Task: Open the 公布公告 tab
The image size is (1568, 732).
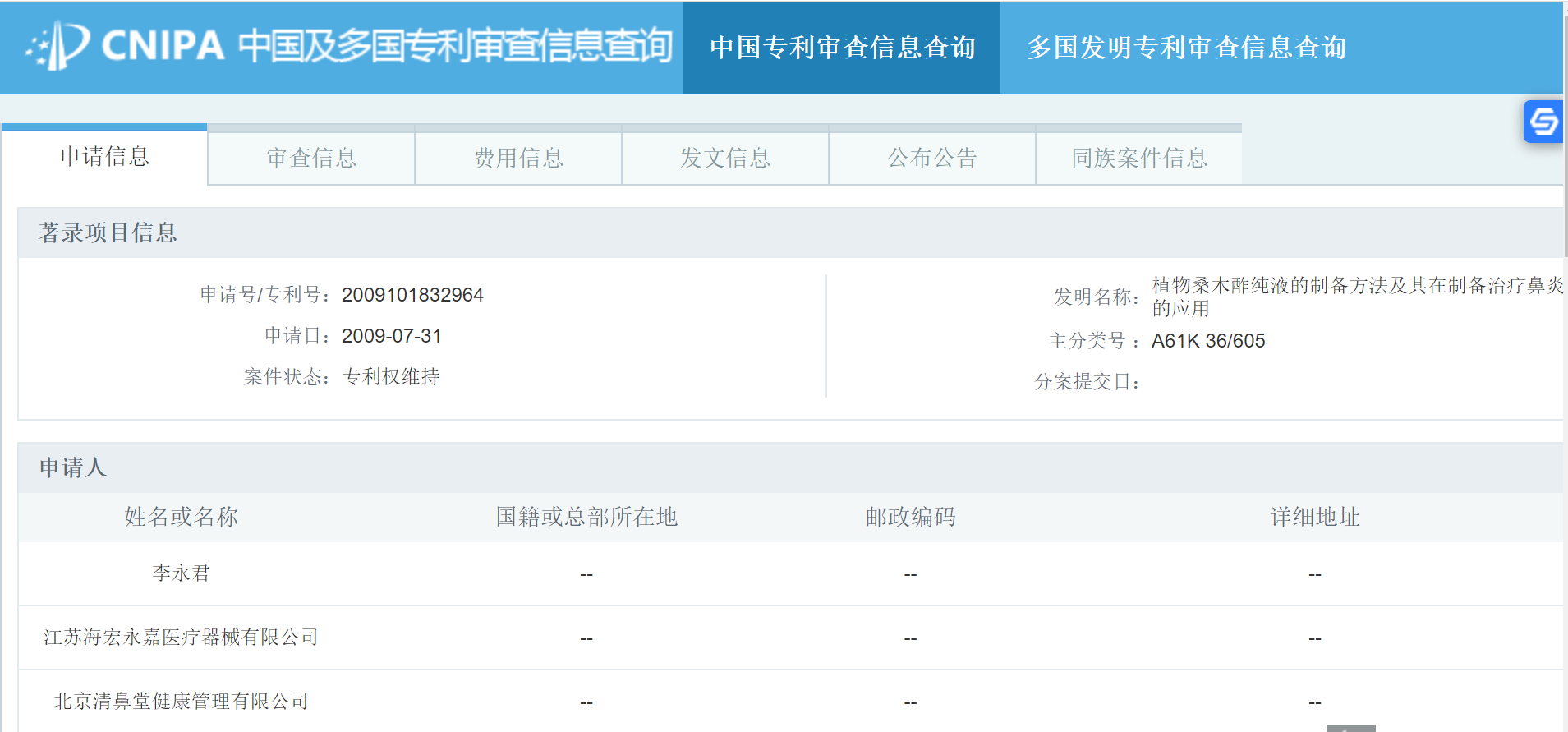Action: [932, 158]
